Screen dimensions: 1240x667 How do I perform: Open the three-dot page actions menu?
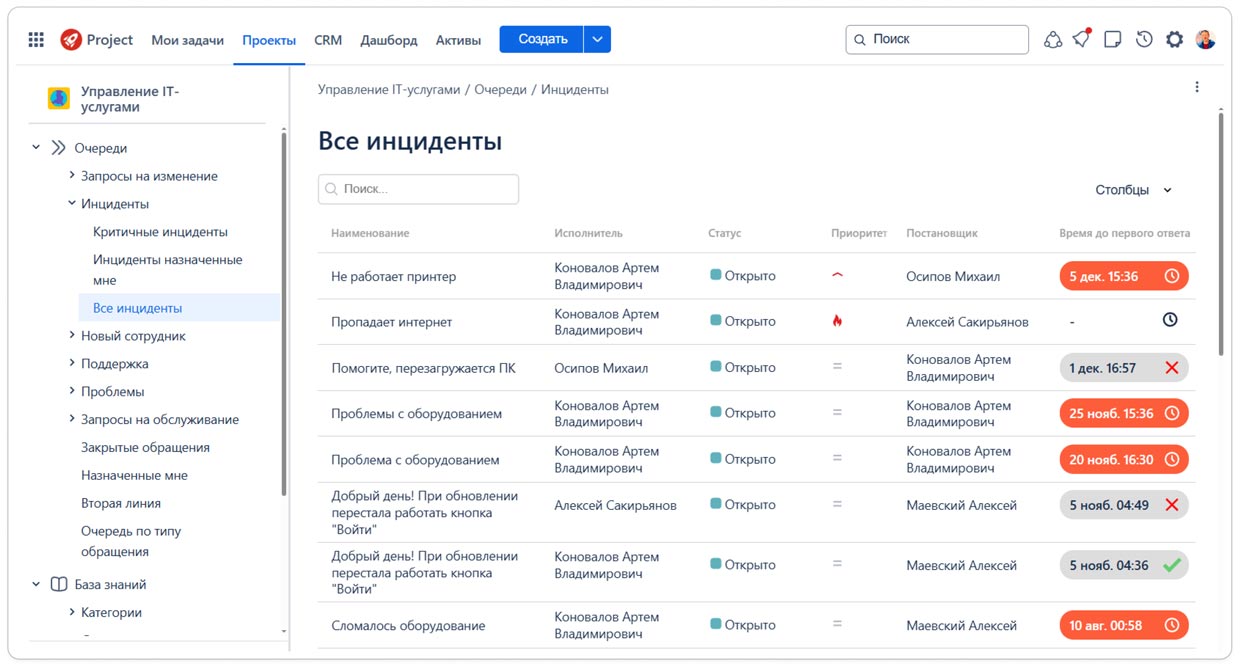pyautogui.click(x=1196, y=87)
